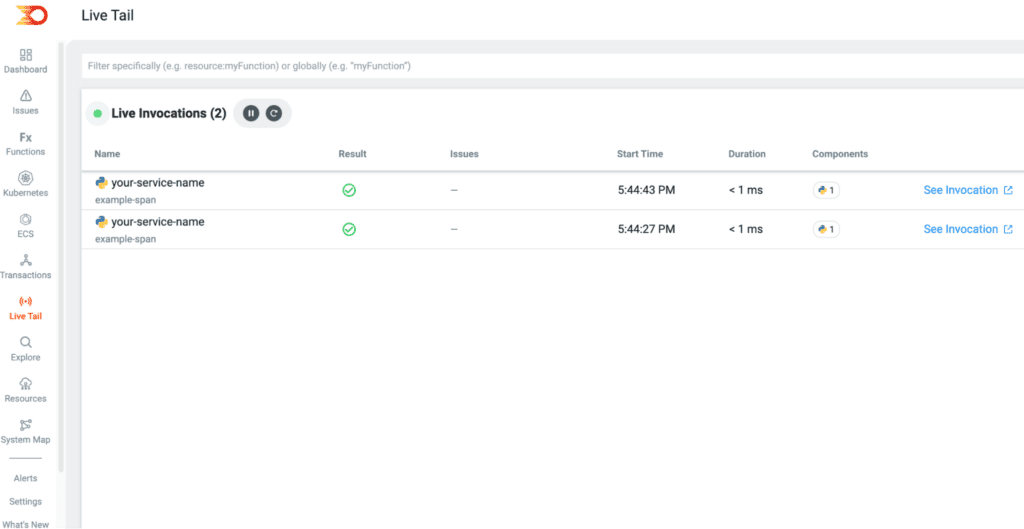Screen dimensions: 1024x529
Task: Open the Kubernetes sidebar icon
Action: point(25,178)
